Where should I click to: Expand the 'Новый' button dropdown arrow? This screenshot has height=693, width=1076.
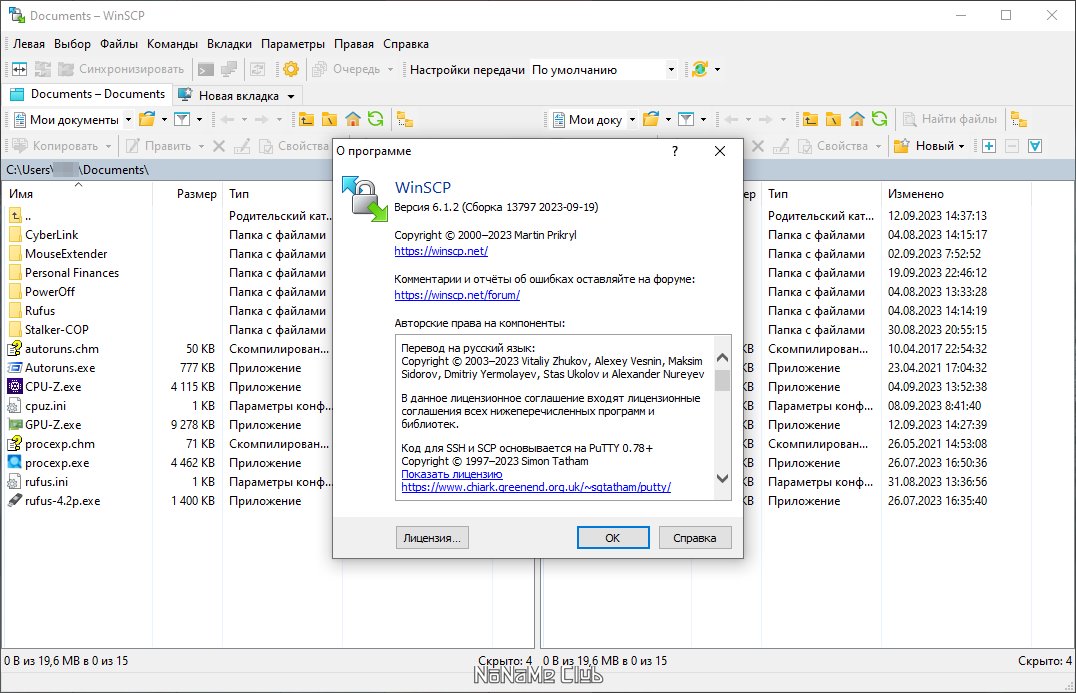961,146
